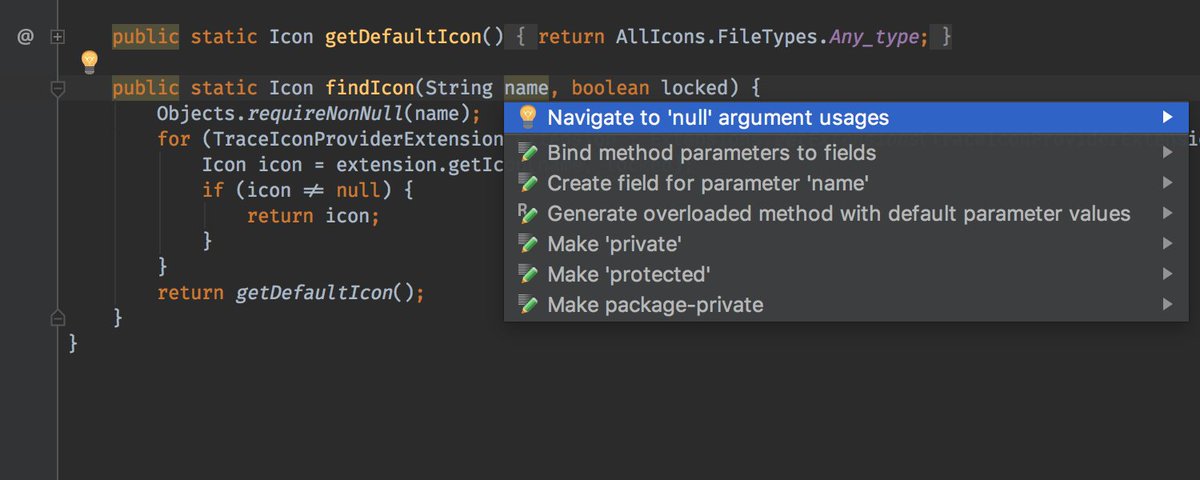The height and width of the screenshot is (480, 1200).
Task: Open the submenu arrow for Make 'private'
Action: (1167, 243)
